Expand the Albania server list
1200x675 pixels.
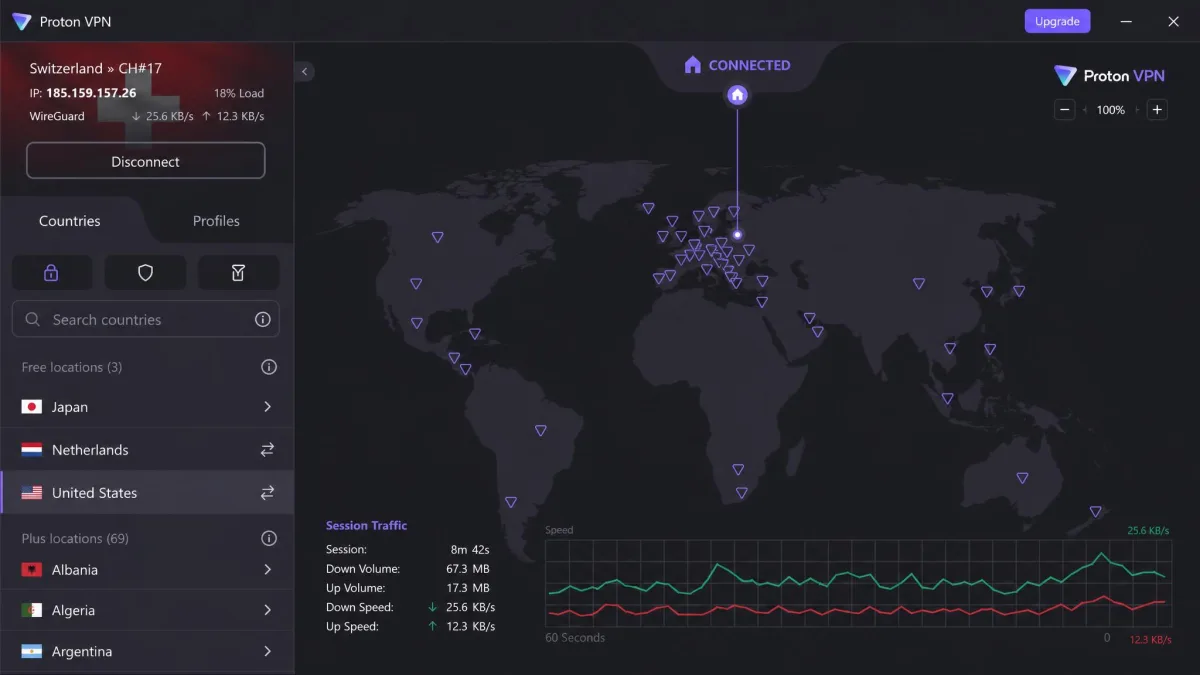pyautogui.click(x=267, y=570)
